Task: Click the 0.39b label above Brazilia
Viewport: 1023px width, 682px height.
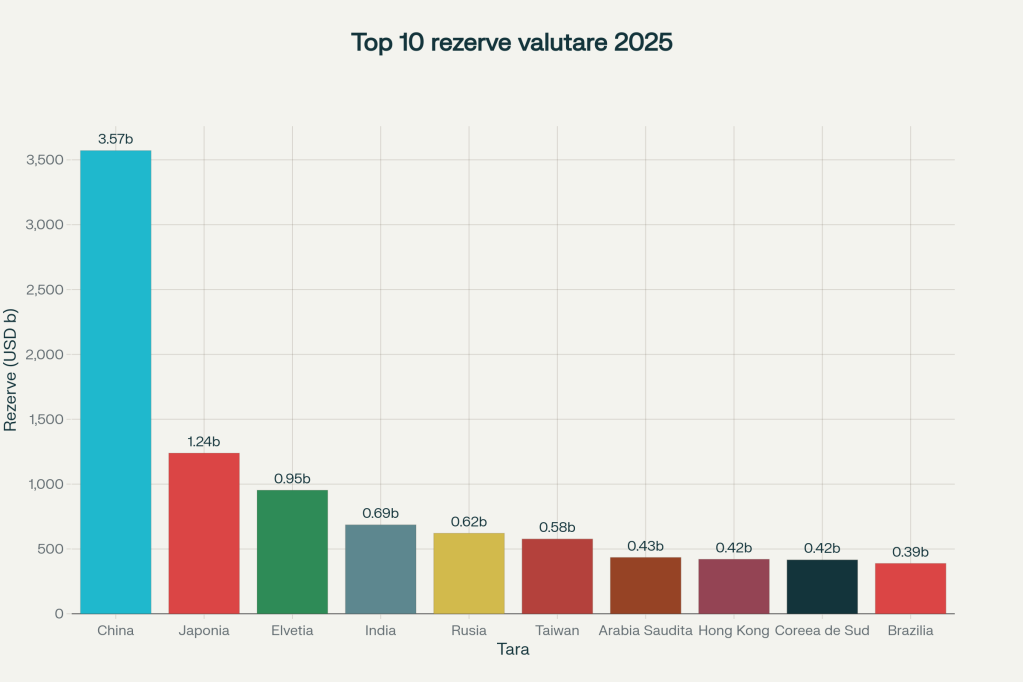Action: point(910,552)
